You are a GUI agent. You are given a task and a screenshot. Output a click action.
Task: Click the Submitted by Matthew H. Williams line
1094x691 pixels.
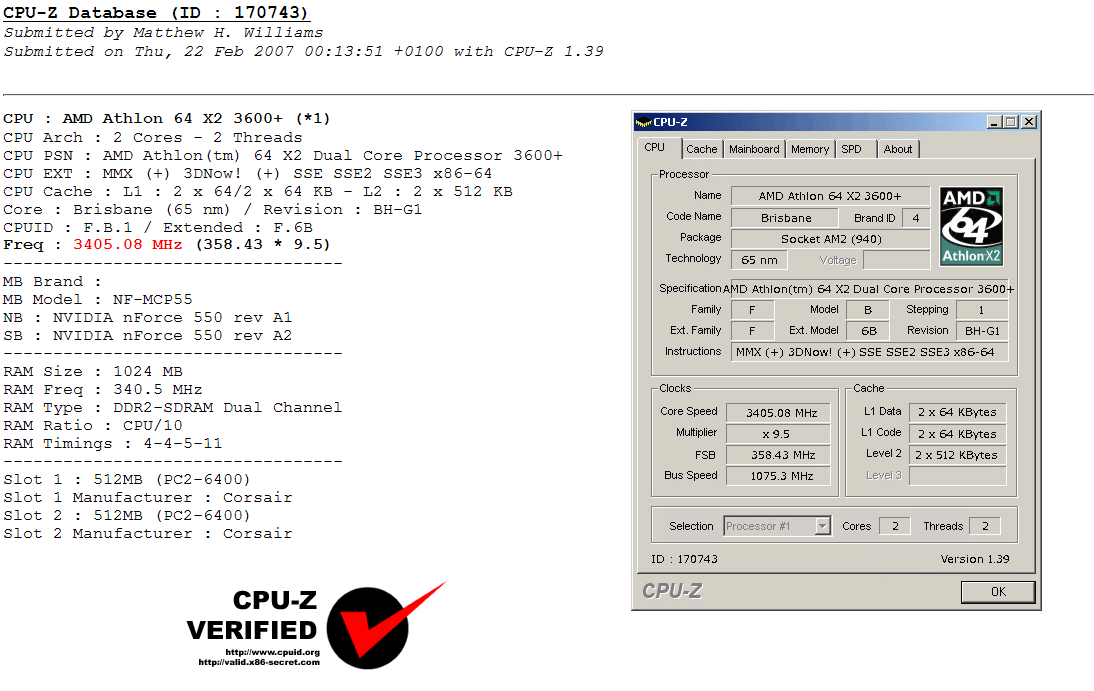click(x=163, y=32)
